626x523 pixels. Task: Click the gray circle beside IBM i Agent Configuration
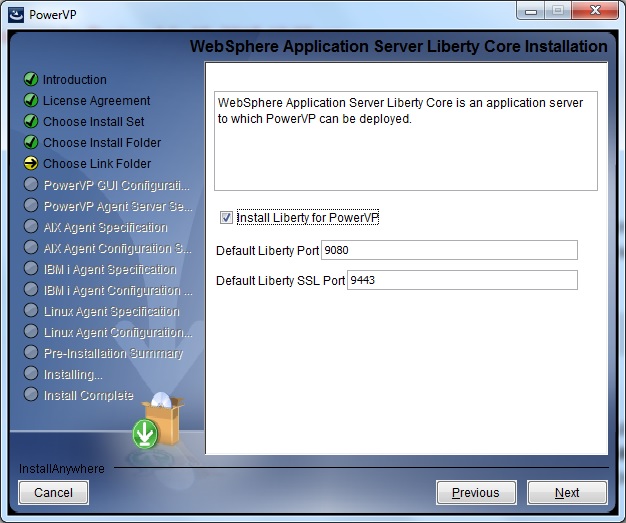point(31,289)
